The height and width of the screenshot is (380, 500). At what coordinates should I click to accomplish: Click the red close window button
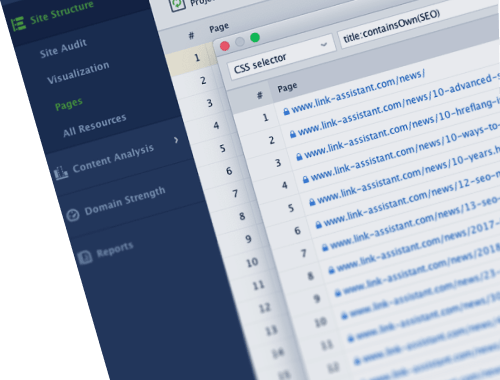pos(225,46)
